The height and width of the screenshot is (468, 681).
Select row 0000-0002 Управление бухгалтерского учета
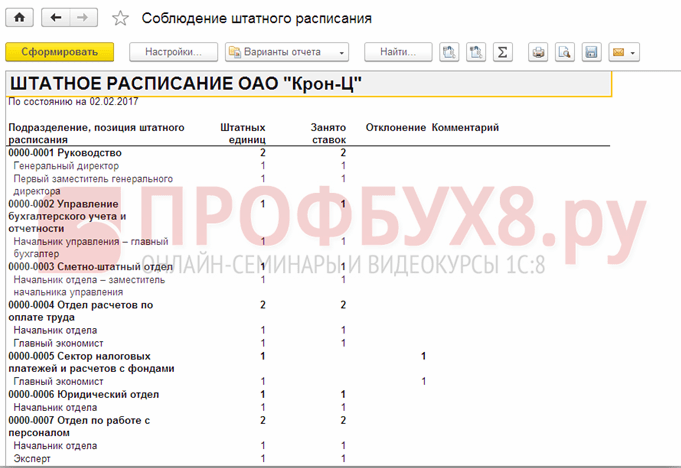coord(67,216)
